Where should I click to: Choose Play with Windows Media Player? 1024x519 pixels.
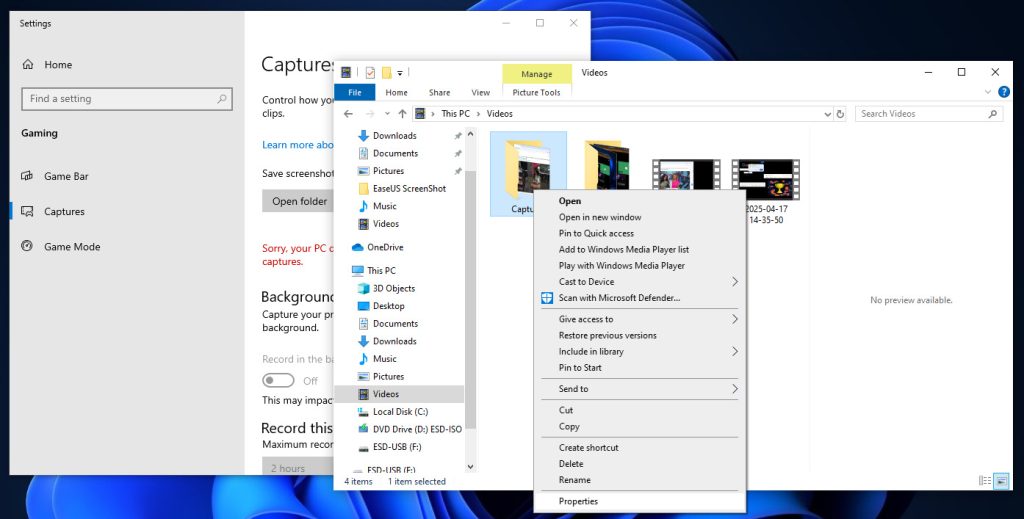pos(640,266)
